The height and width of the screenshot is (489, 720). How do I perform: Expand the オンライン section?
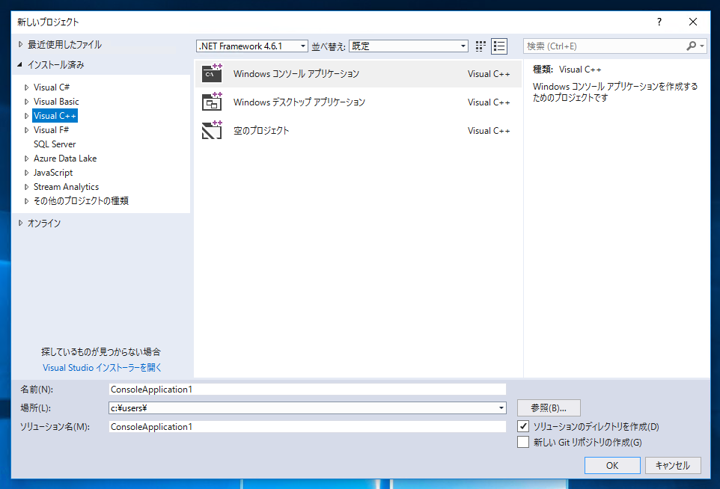pos(21,223)
